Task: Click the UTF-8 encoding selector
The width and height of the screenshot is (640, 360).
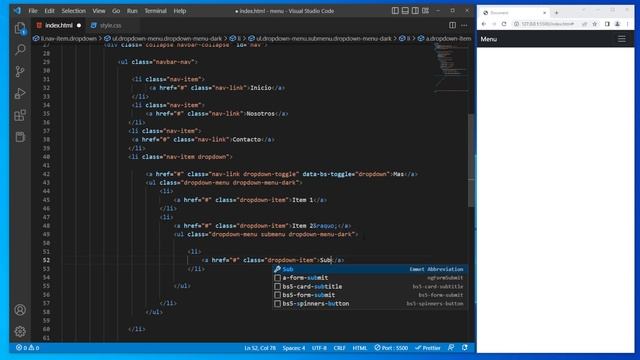Action: click(x=319, y=348)
